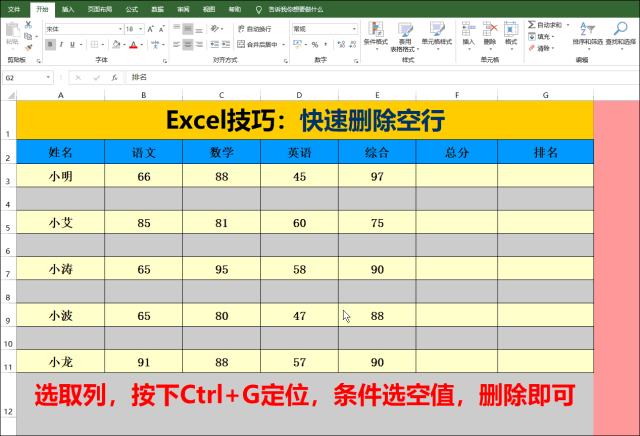Select the Format Painter brush icon
640x436 pixels.
28,47
